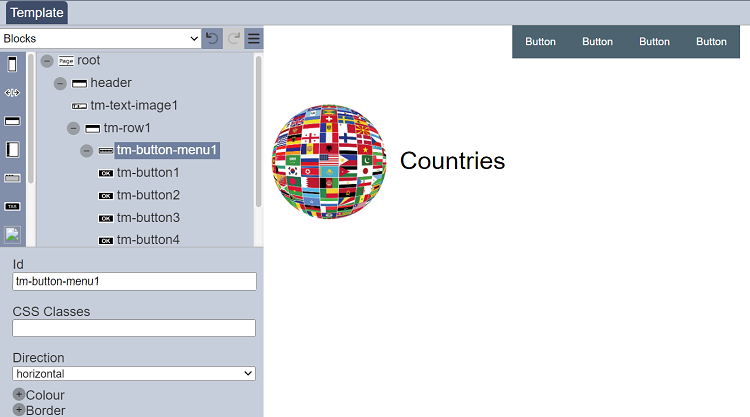Collapse the tm-row1 tree node
Viewport: 750px width, 417px height.
pyautogui.click(x=73, y=128)
